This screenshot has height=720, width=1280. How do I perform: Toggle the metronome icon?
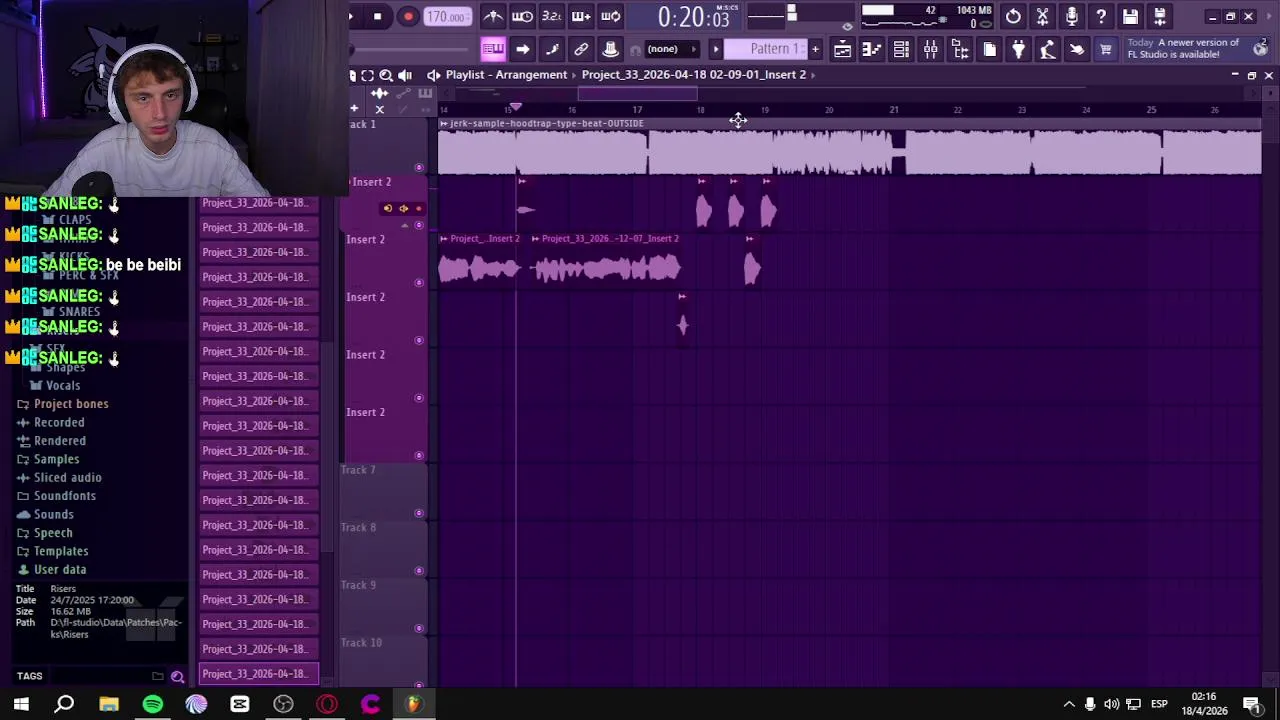(x=493, y=16)
